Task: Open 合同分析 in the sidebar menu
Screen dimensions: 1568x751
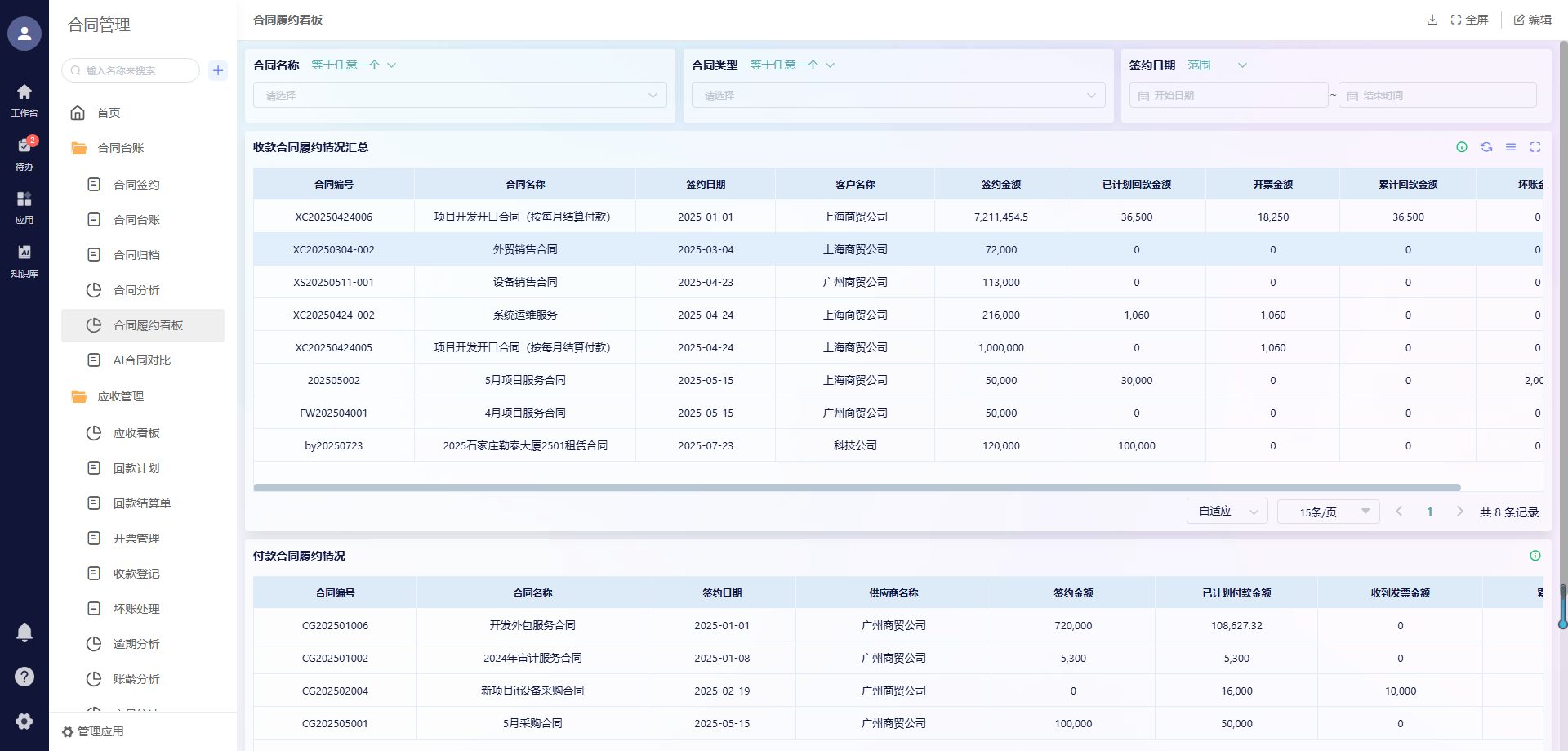Action: 136,290
